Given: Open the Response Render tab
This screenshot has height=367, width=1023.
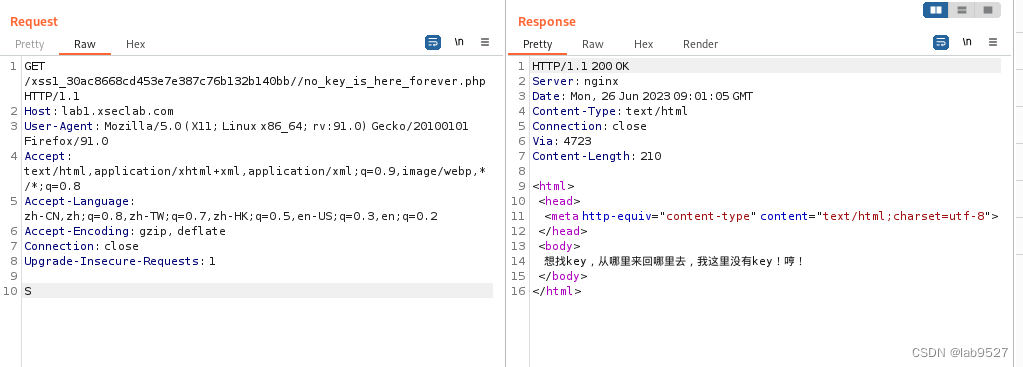Looking at the screenshot, I should (701, 44).
